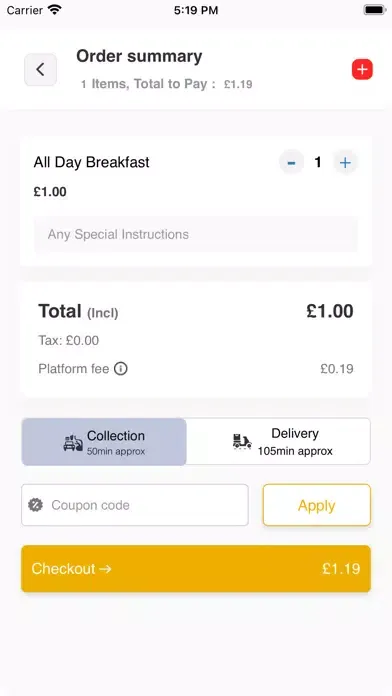Tap the Collection car icon
392x696 pixels.
pyautogui.click(x=73, y=443)
